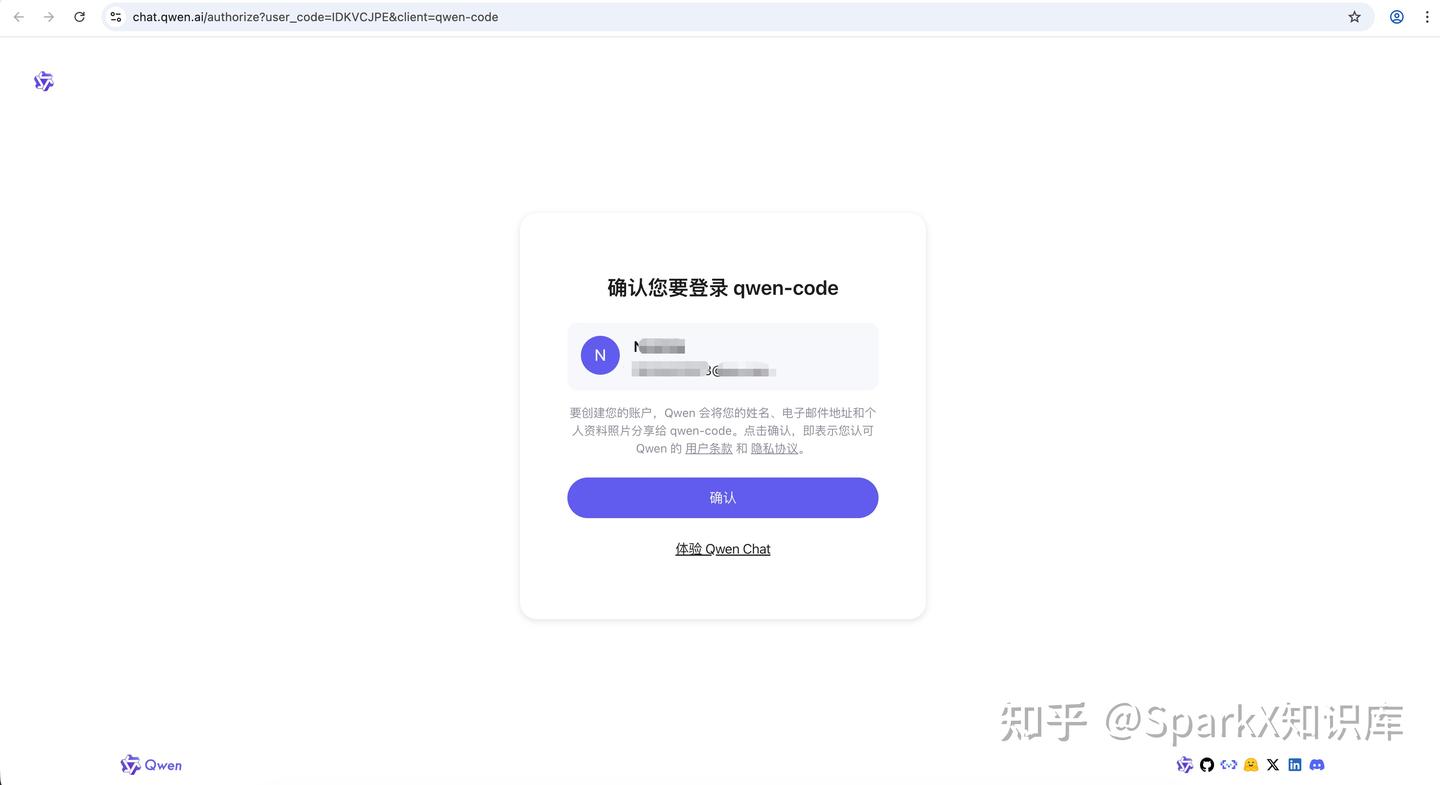Bookmark this page with the star icon
1440x785 pixels.
(1355, 17)
